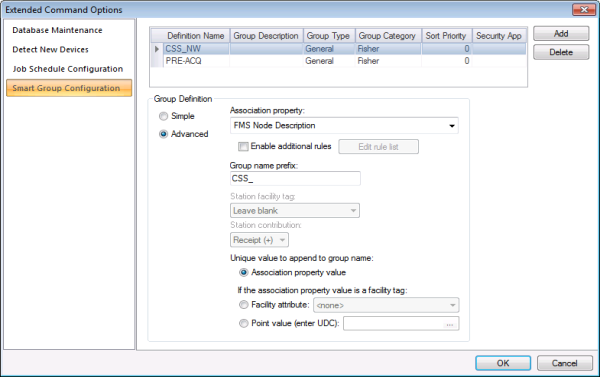Screen dimensions: 600x377
Task: Click the disabled Edit rule list button
Action: pos(378,147)
